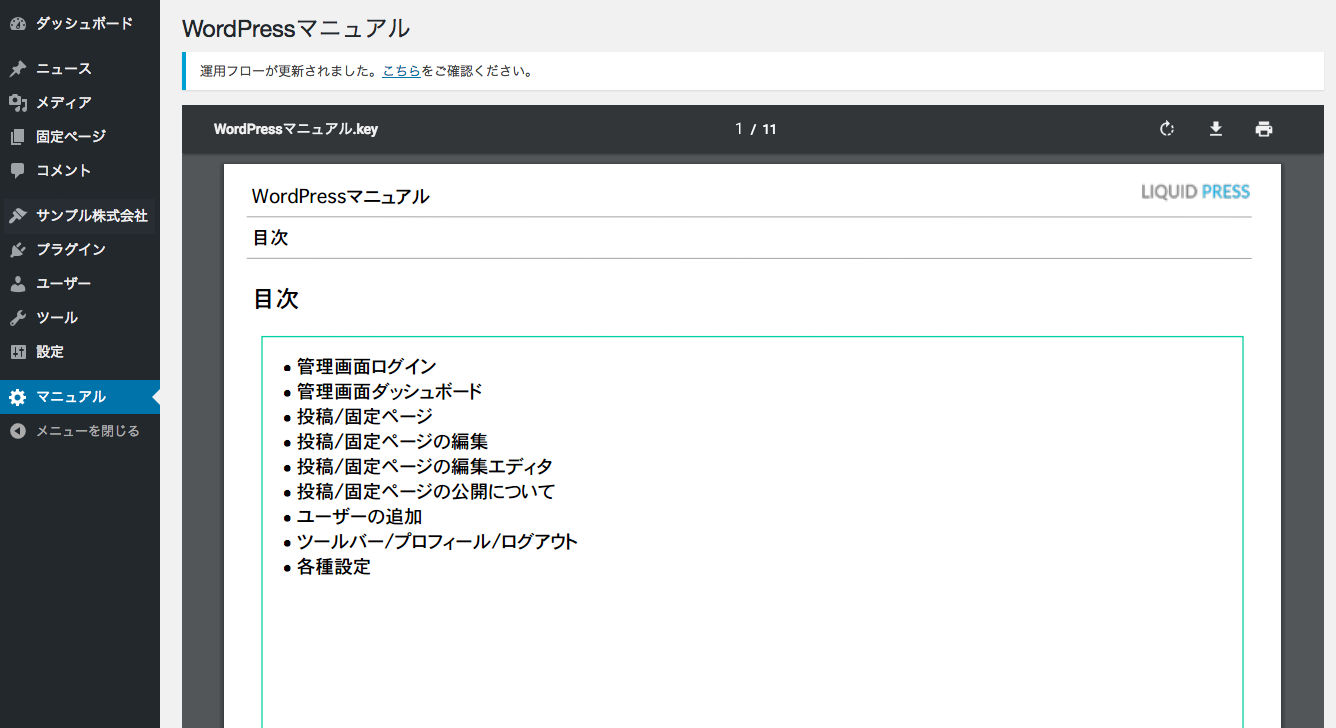Click the settings sliders icon beside 設定
Viewport: 1336px width, 728px height.
[17, 352]
